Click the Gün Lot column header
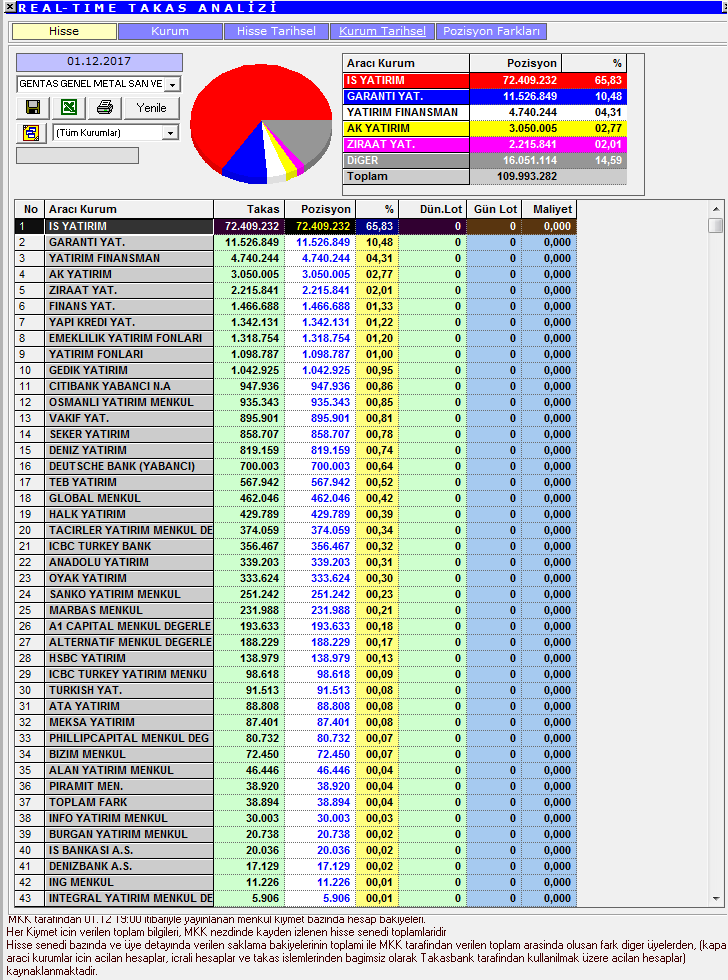Screen dimensions: 728x980 [x=494, y=209]
